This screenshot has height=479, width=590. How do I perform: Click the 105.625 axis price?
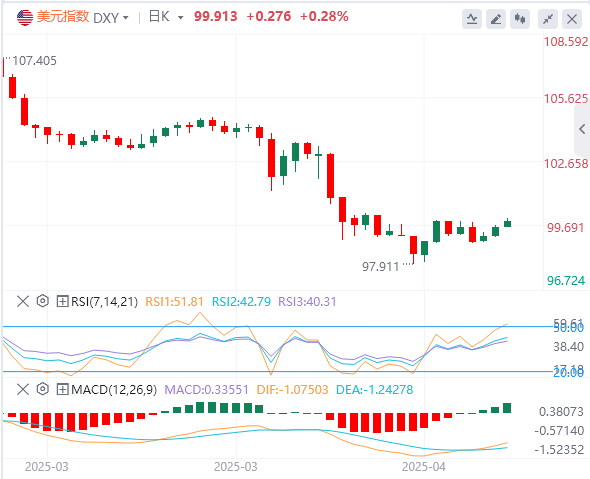point(566,99)
